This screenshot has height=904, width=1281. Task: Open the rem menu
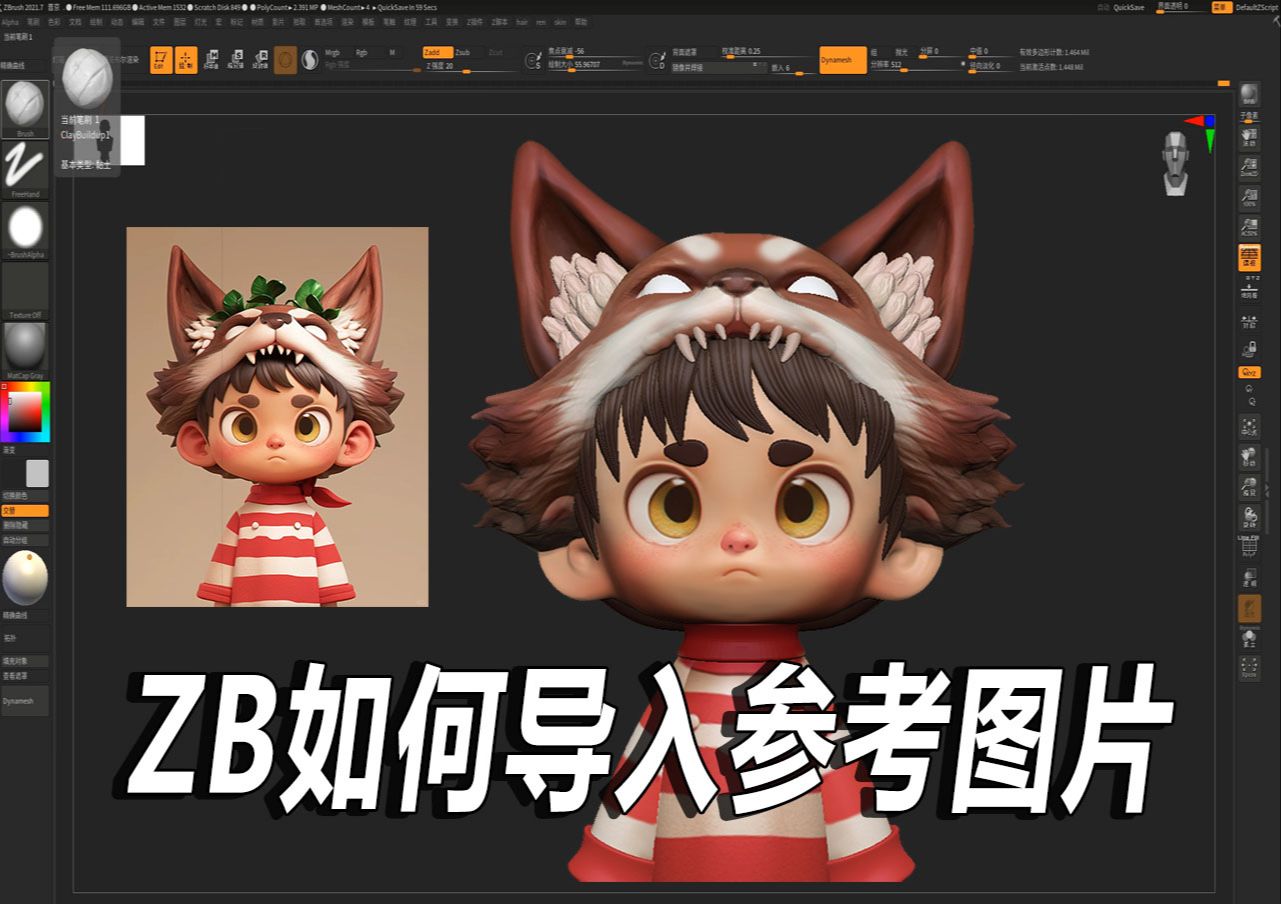point(541,21)
